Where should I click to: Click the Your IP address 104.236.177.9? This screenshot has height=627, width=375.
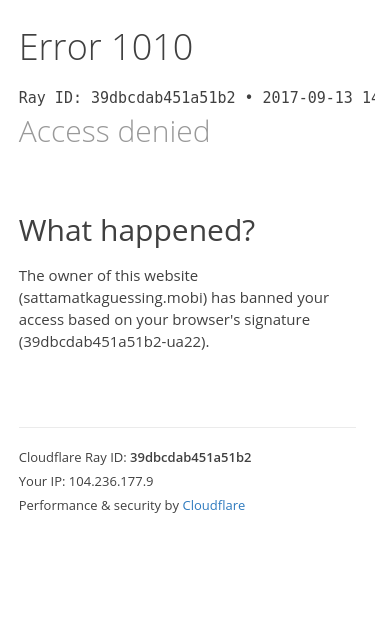(111, 481)
